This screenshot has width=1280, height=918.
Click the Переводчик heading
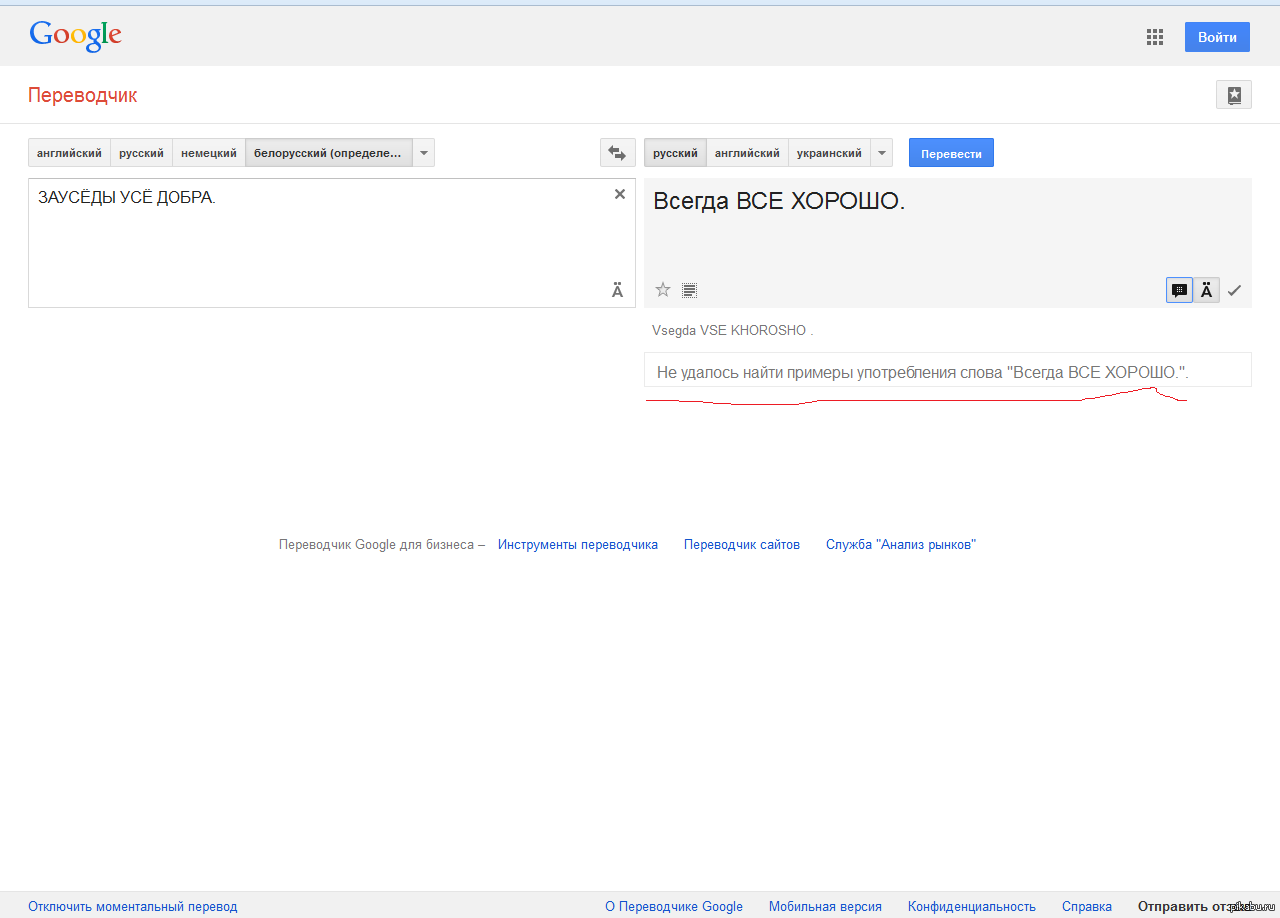[x=82, y=96]
